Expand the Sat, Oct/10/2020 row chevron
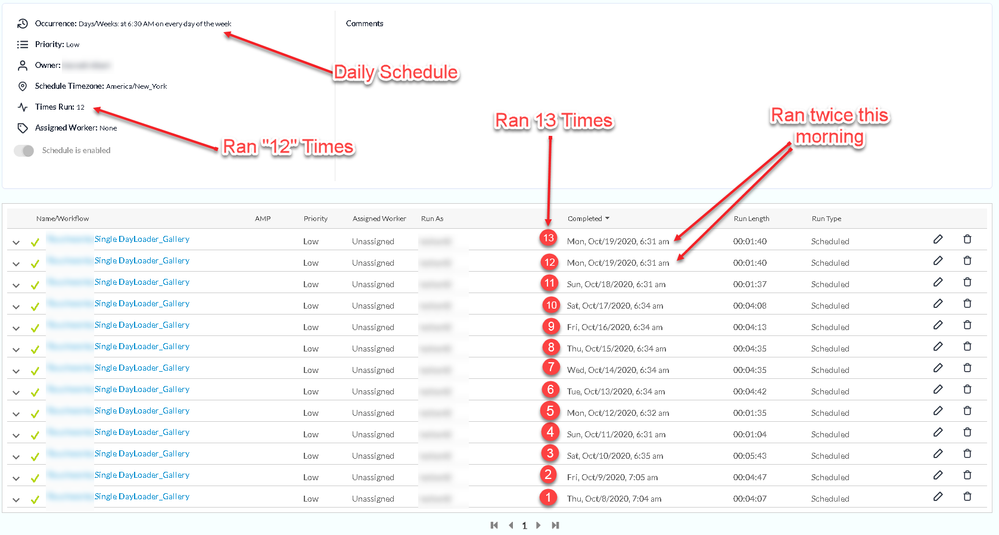 pos(16,457)
